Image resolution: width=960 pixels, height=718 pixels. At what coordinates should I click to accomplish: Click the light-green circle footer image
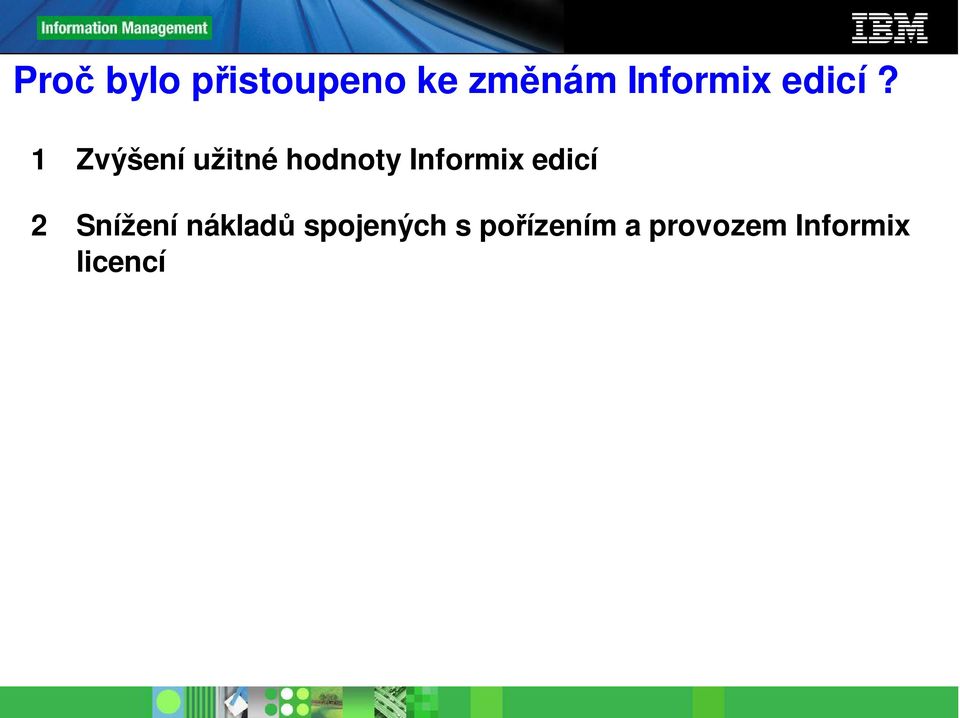(x=168, y=702)
